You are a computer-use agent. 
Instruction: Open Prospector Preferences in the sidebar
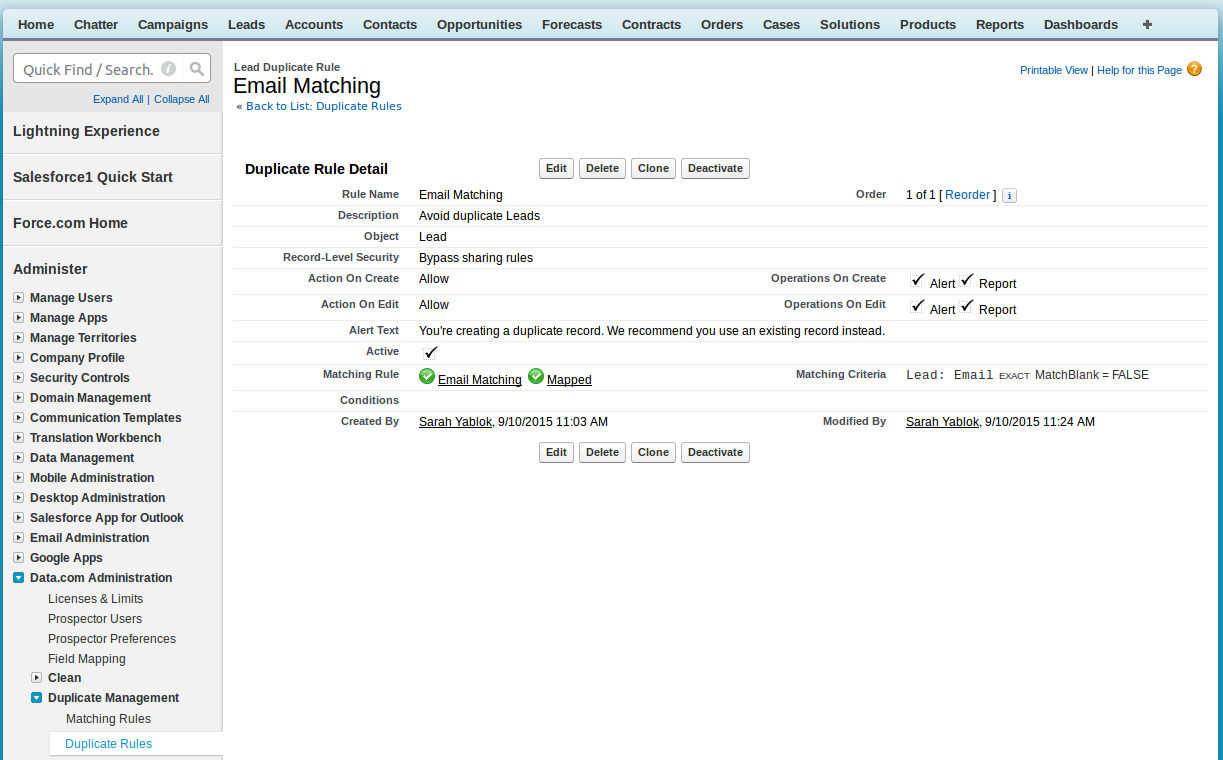(x=112, y=639)
